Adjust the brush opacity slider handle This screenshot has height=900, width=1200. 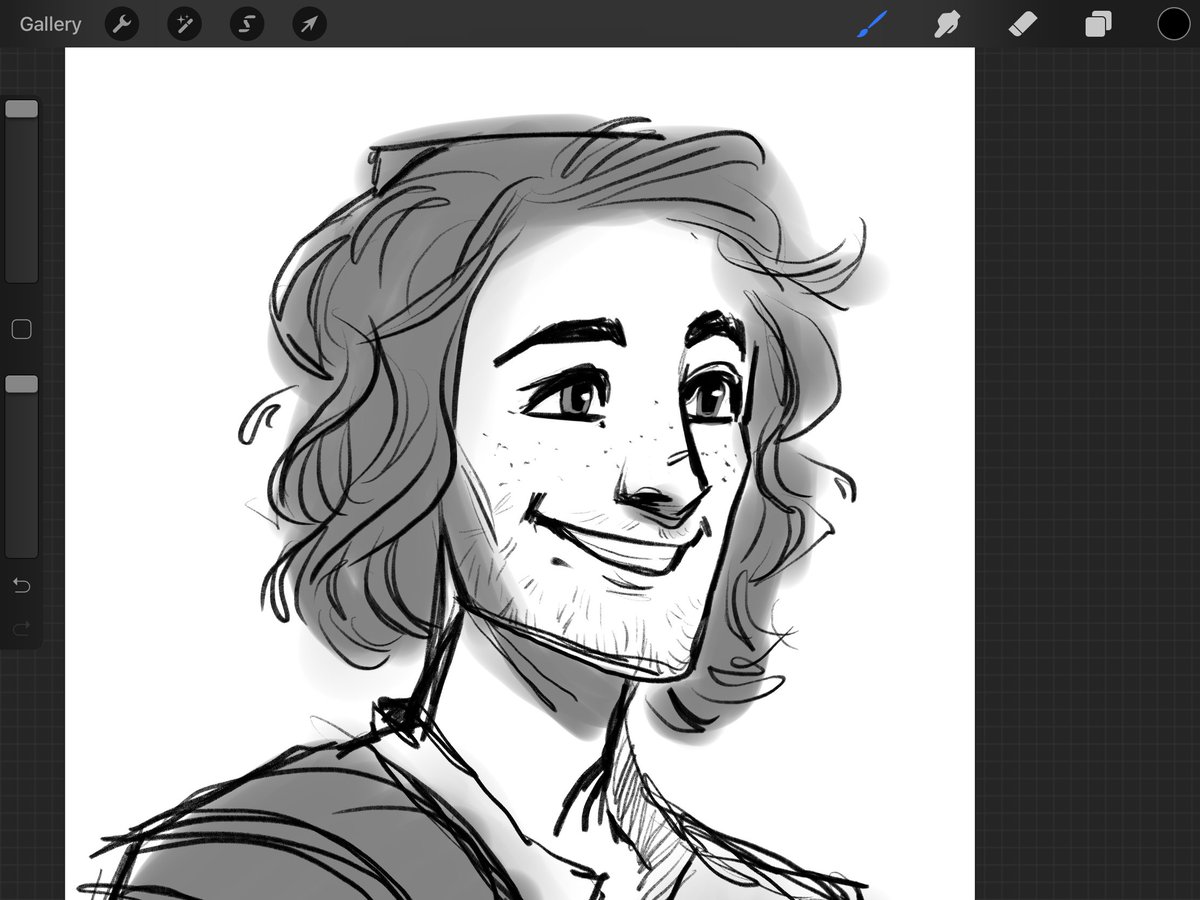[x=22, y=384]
